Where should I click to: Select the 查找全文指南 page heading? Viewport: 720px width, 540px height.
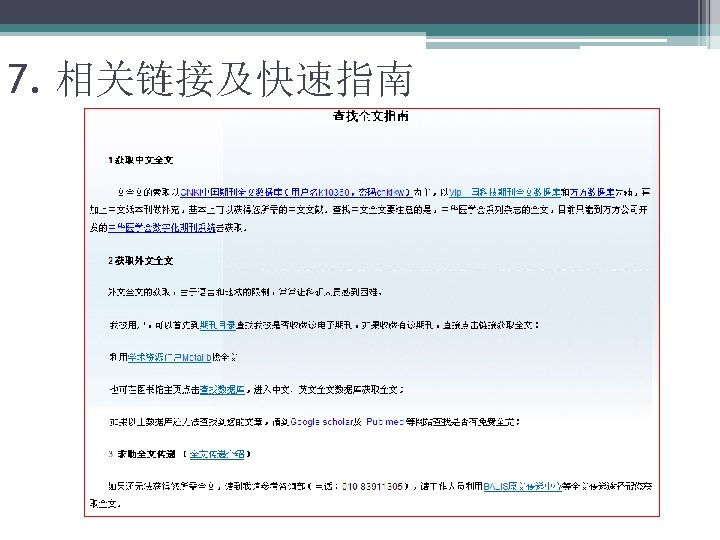[x=371, y=116]
